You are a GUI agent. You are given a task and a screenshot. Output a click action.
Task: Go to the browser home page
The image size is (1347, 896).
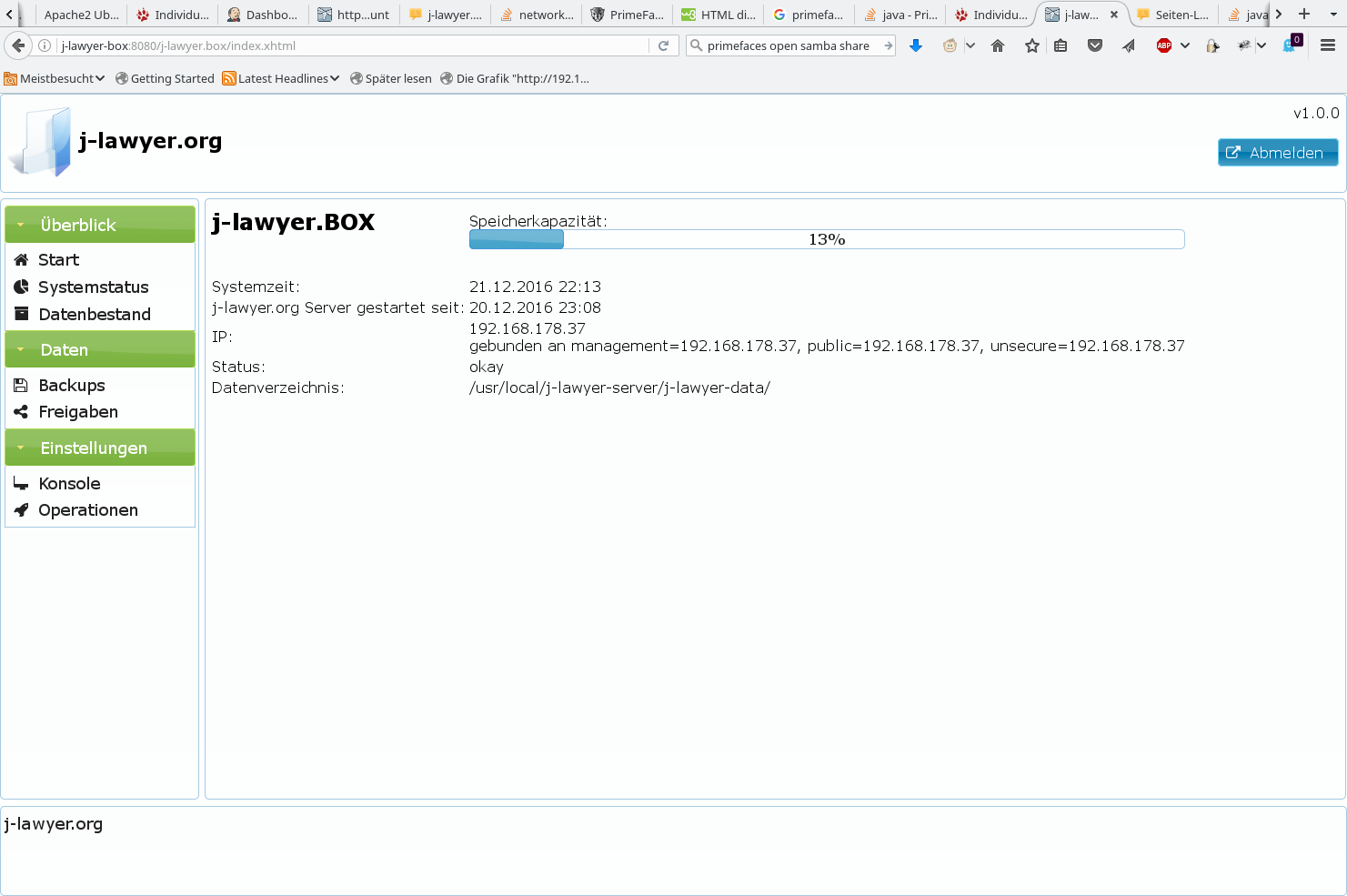[998, 45]
